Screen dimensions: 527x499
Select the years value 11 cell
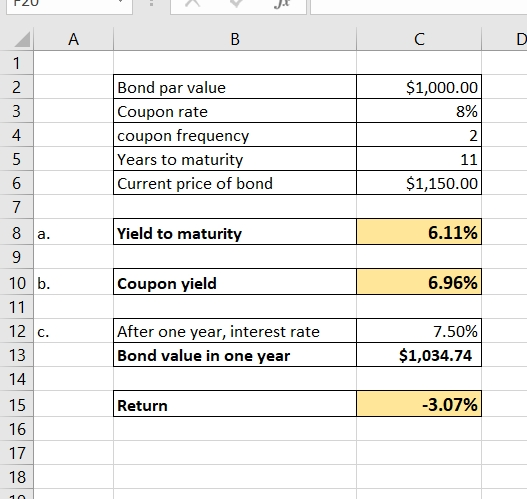(419, 159)
